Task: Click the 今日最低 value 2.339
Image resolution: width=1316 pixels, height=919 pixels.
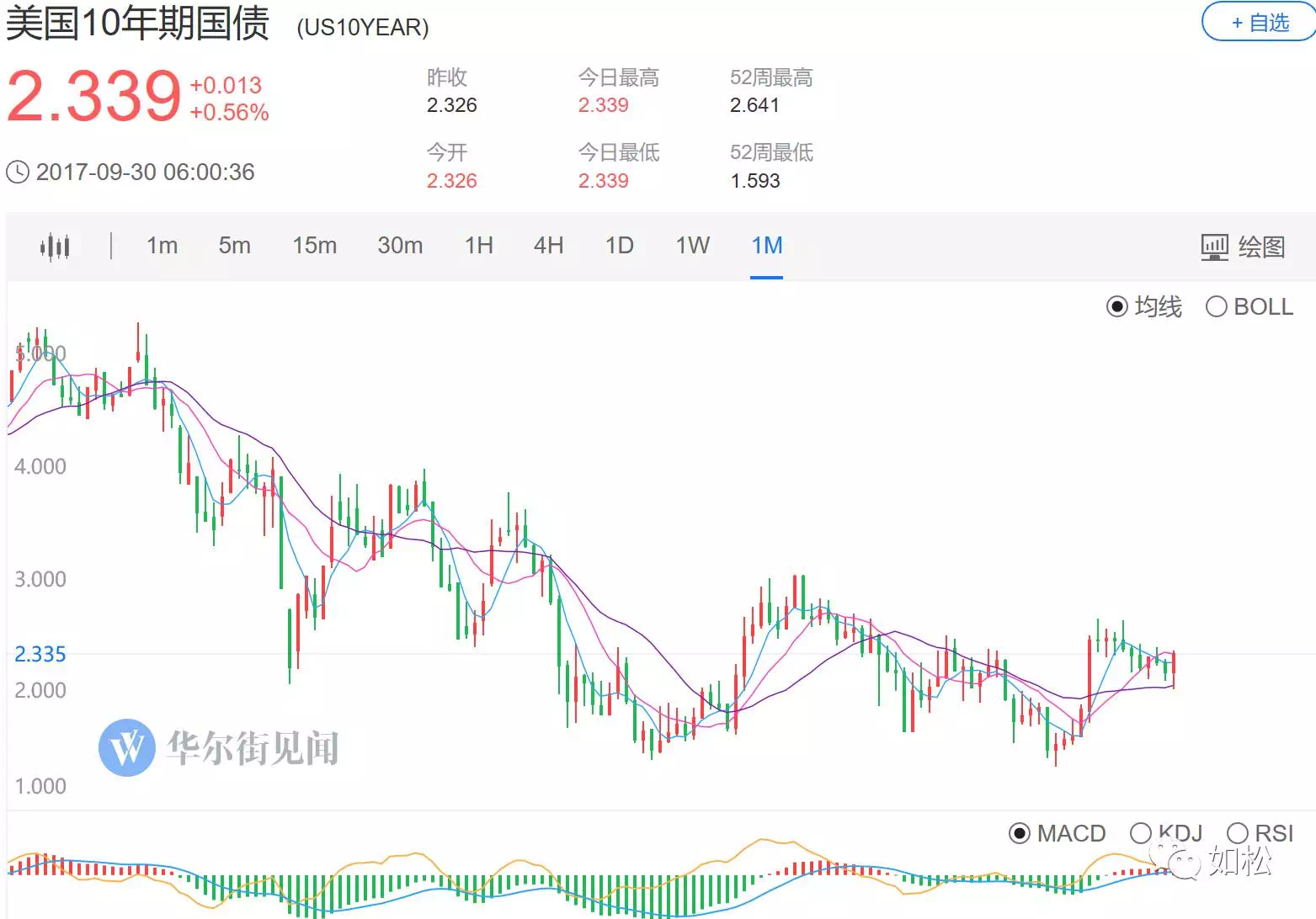Action: 603,181
